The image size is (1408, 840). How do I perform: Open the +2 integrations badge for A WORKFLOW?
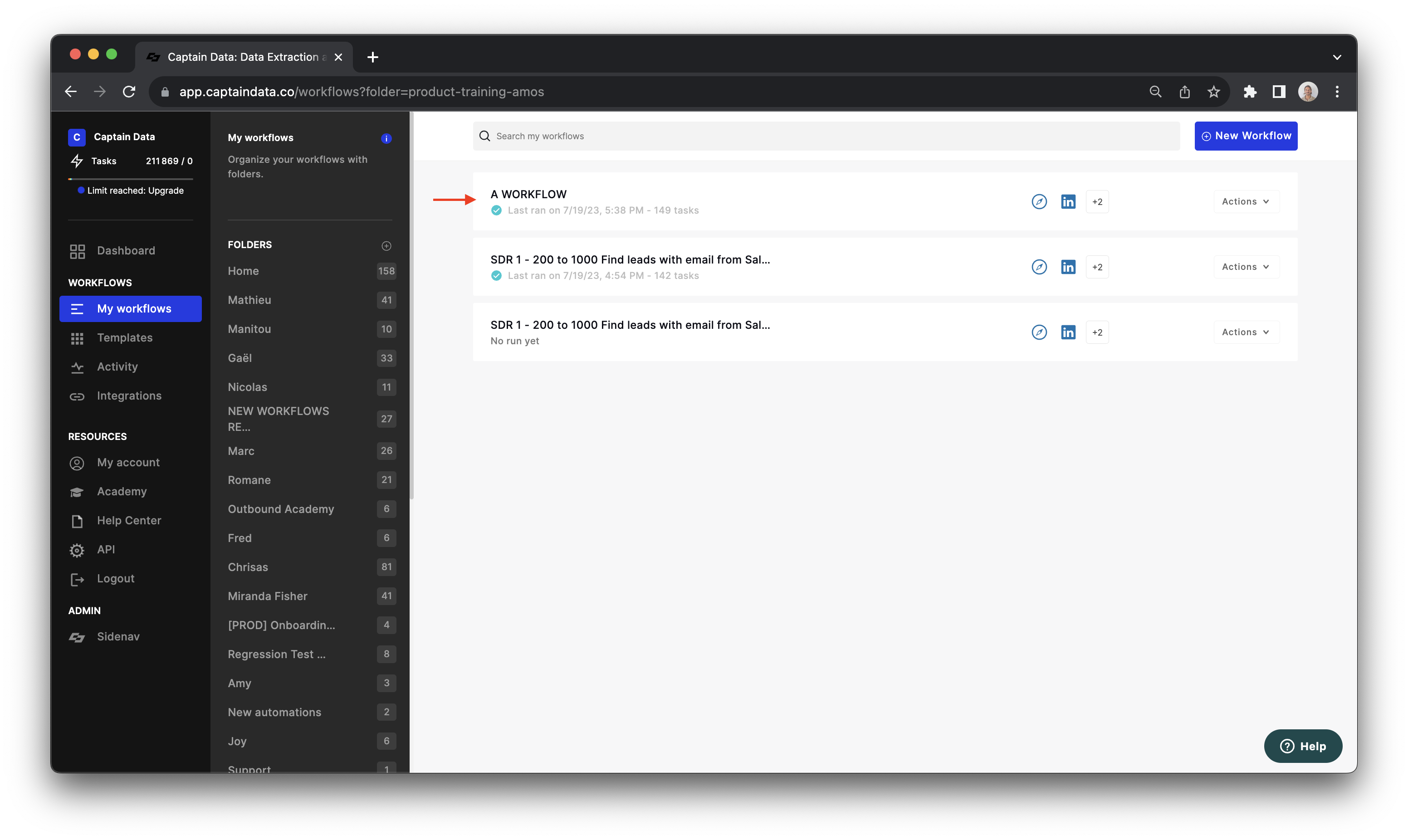[x=1097, y=201]
